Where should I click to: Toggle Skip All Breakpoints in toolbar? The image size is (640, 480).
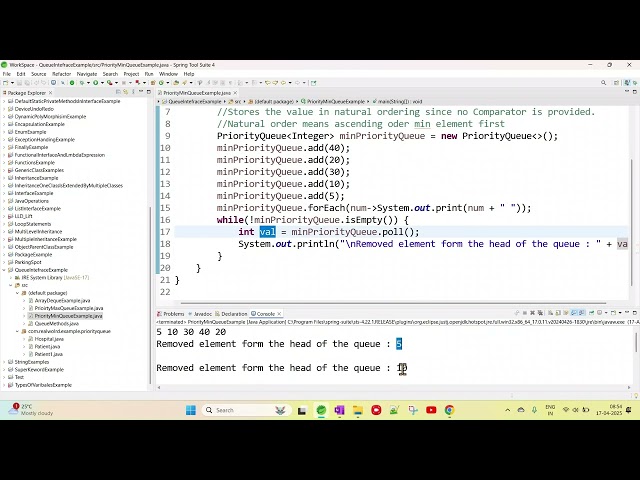(63, 83)
